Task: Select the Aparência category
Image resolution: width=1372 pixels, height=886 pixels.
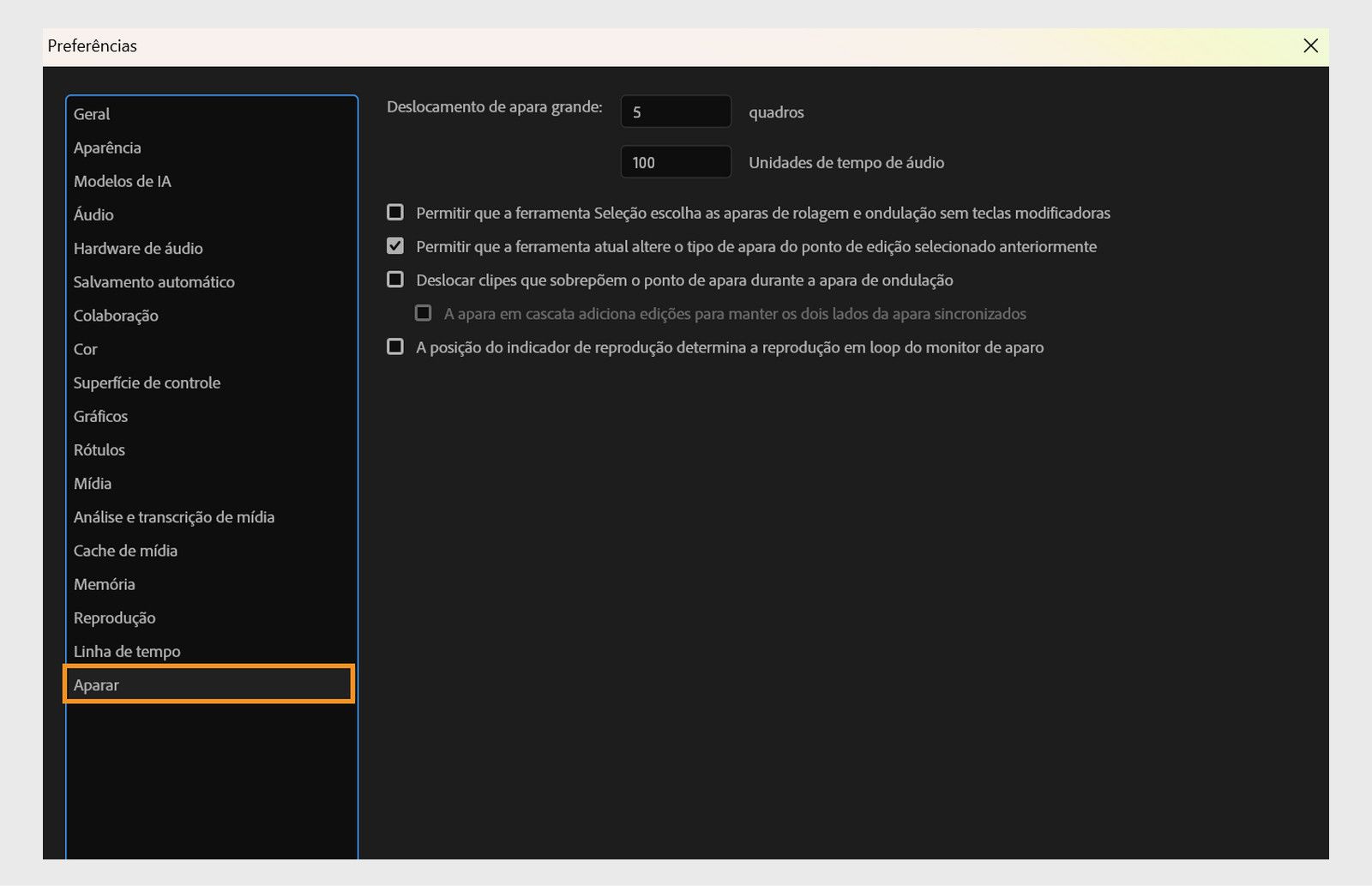Action: [x=107, y=147]
